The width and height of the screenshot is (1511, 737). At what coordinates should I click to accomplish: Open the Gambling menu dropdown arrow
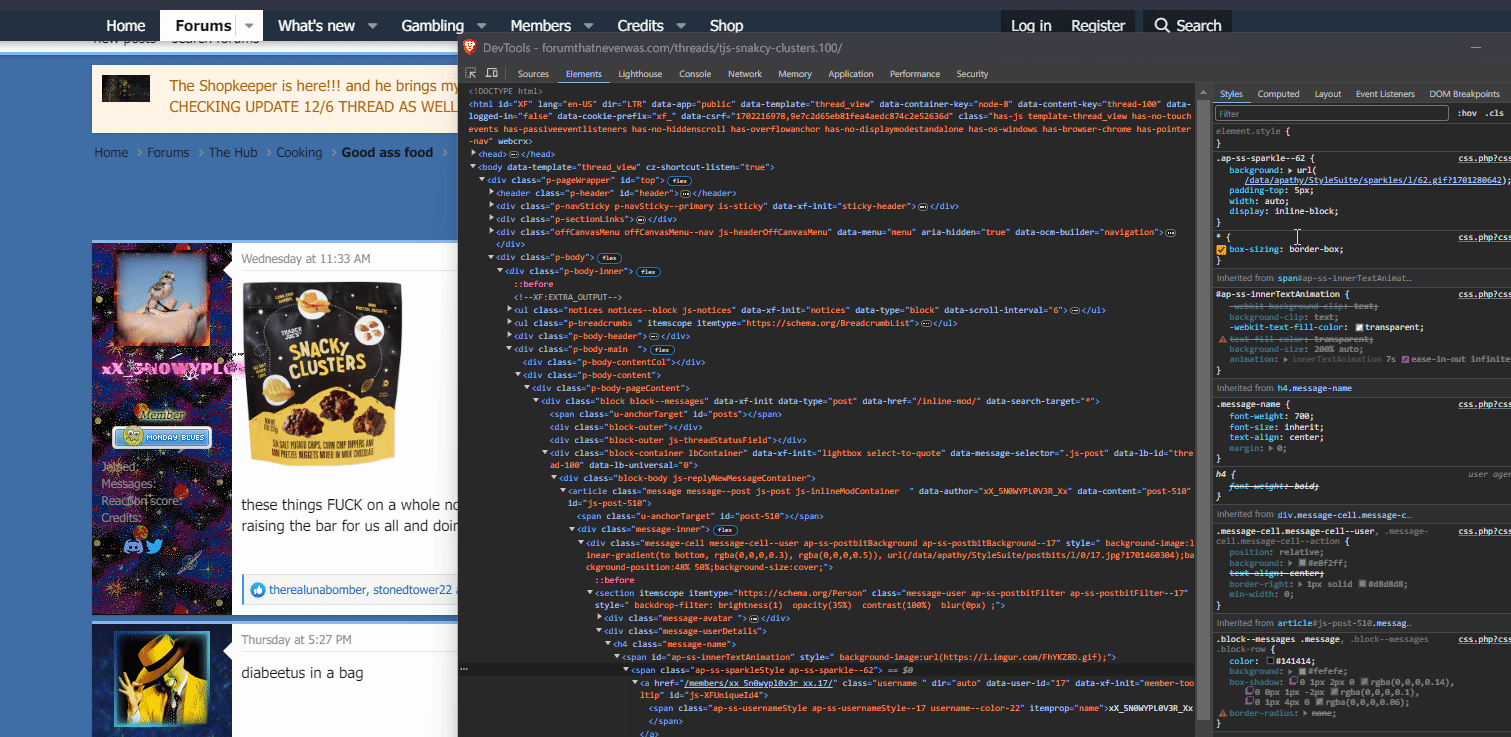pyautogui.click(x=481, y=26)
